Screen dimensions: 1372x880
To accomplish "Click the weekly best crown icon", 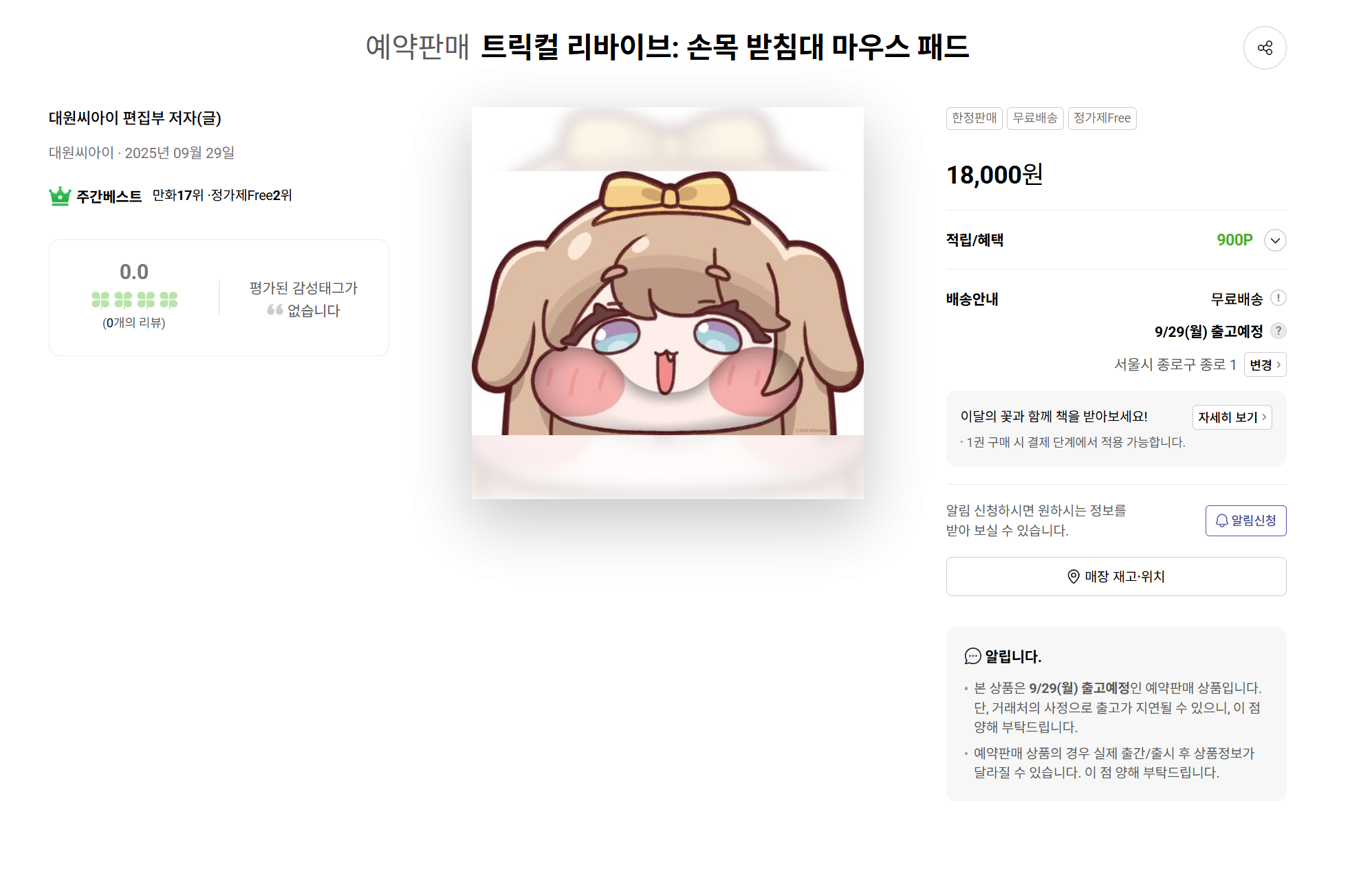I will point(60,196).
